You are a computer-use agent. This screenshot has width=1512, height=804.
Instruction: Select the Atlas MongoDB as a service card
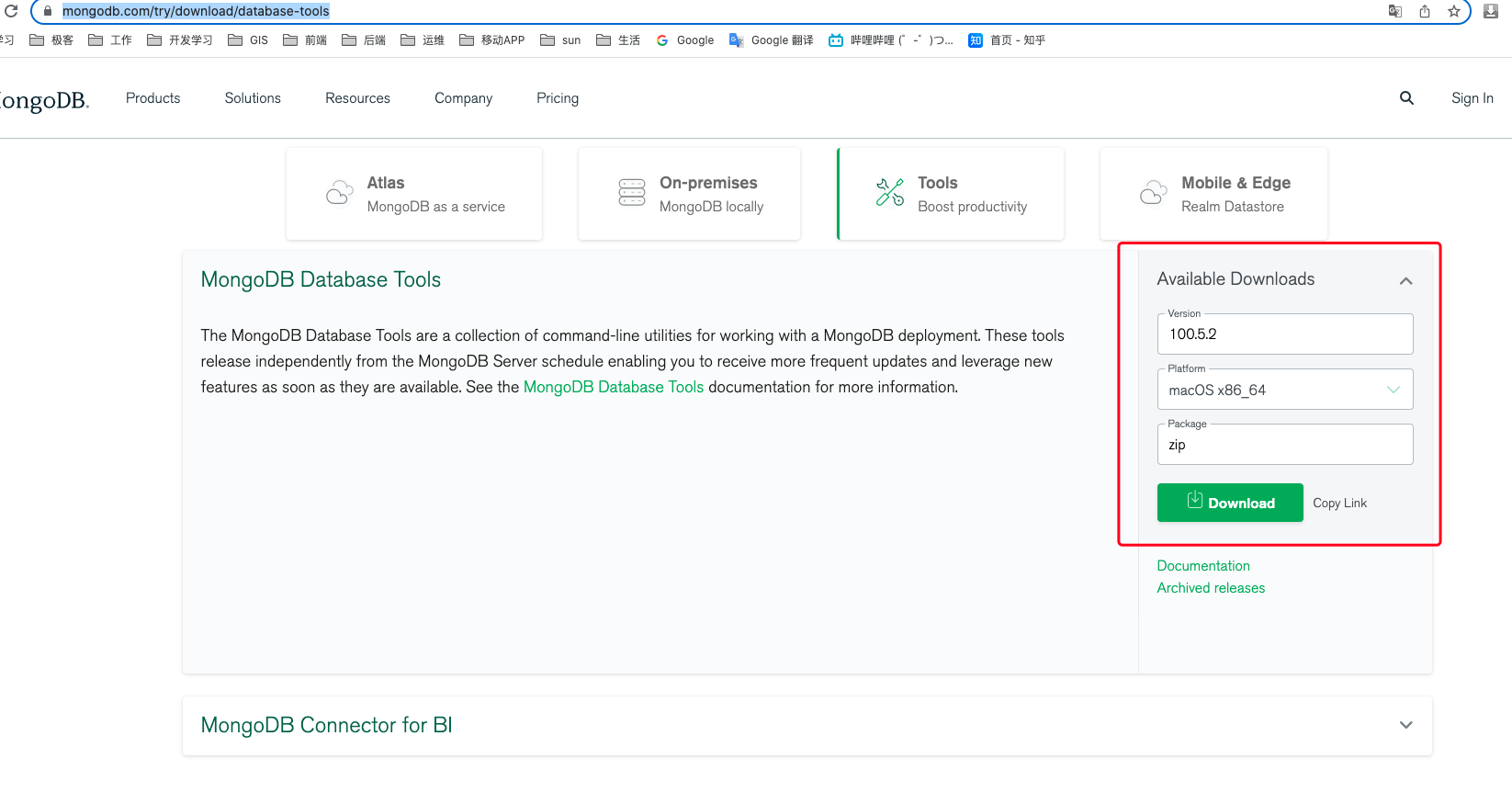point(414,194)
